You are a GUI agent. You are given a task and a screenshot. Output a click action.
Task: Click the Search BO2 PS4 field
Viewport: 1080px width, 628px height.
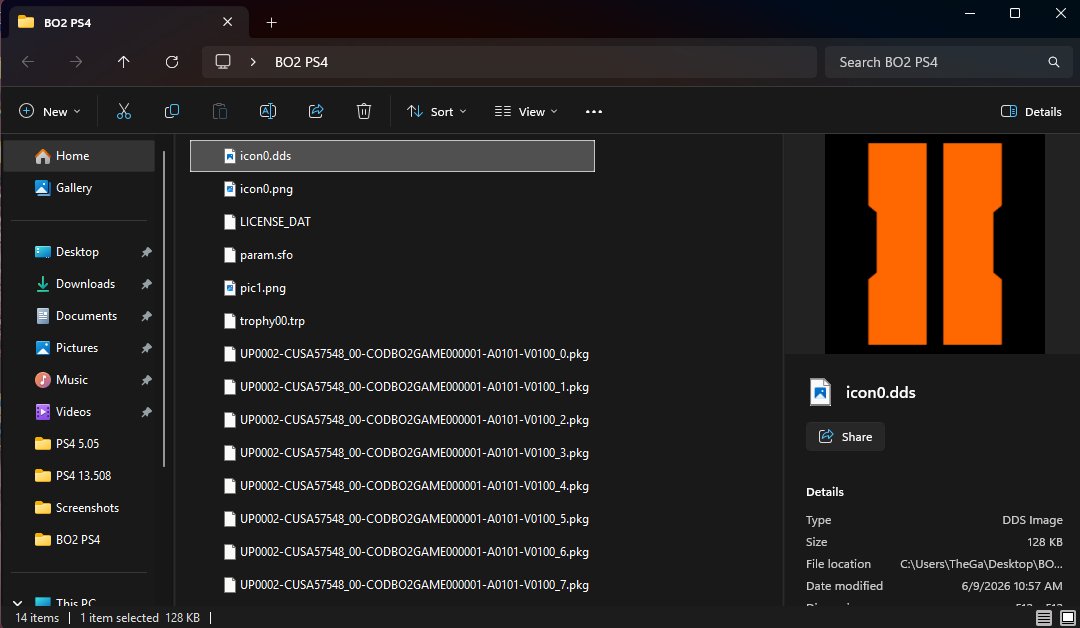point(948,62)
